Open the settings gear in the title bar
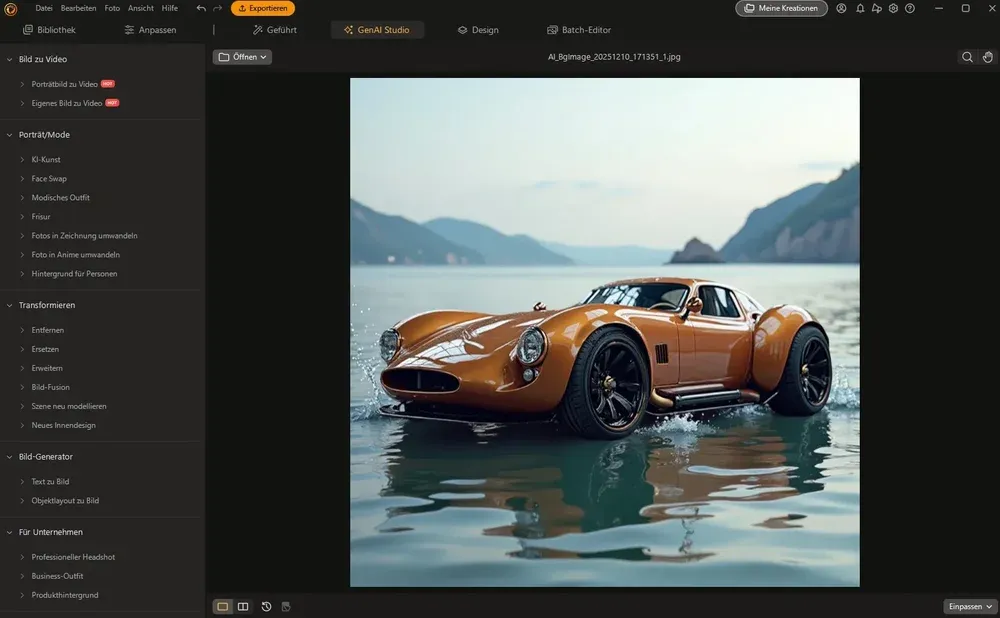The height and width of the screenshot is (618, 1000). 892,8
